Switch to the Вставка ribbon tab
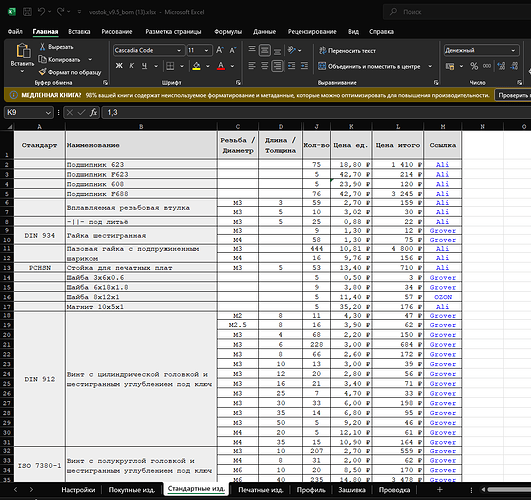This screenshot has width=531, height=500. 79,32
